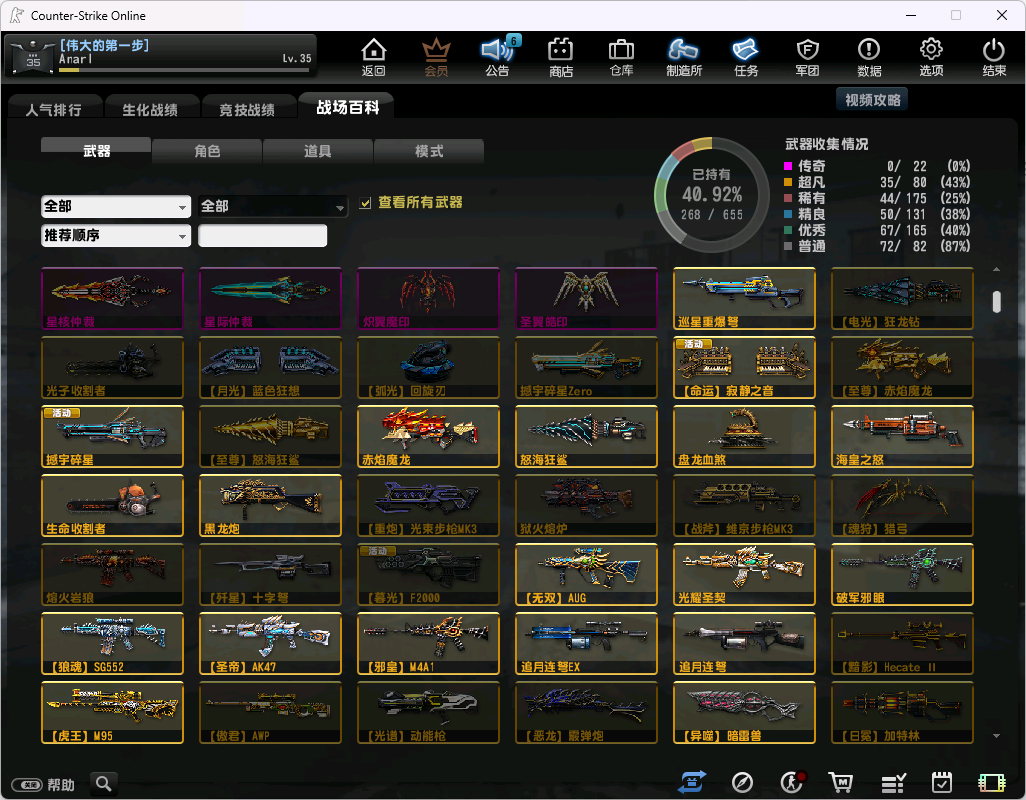Select the 光耀圣契 weapon card
This screenshot has height=800, width=1026.
[x=744, y=574]
